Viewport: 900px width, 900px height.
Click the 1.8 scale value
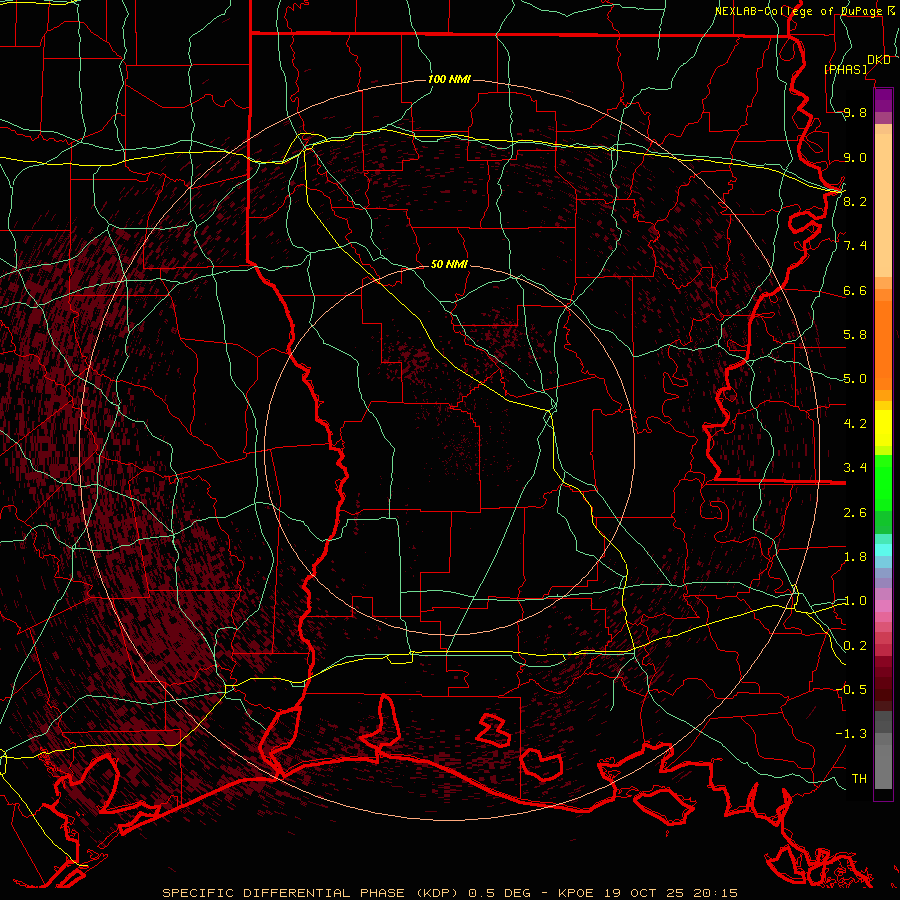[x=855, y=557]
